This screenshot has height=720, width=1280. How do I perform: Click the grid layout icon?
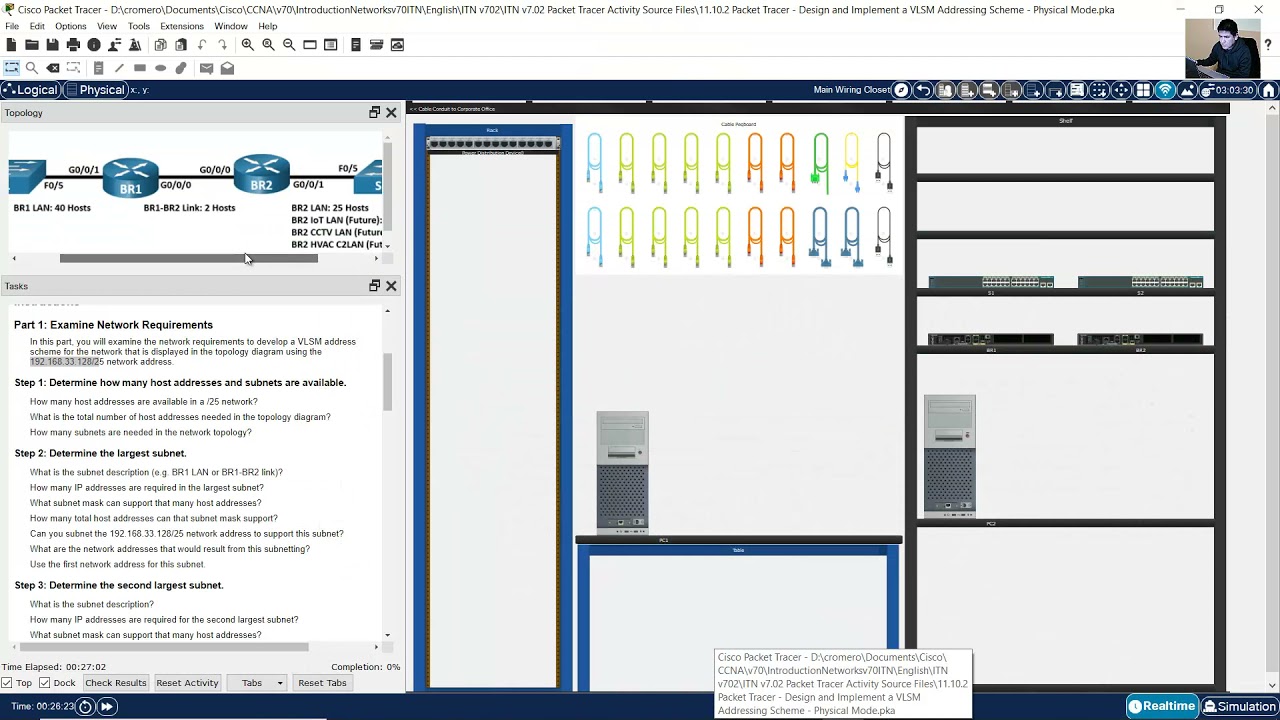(x=1143, y=90)
